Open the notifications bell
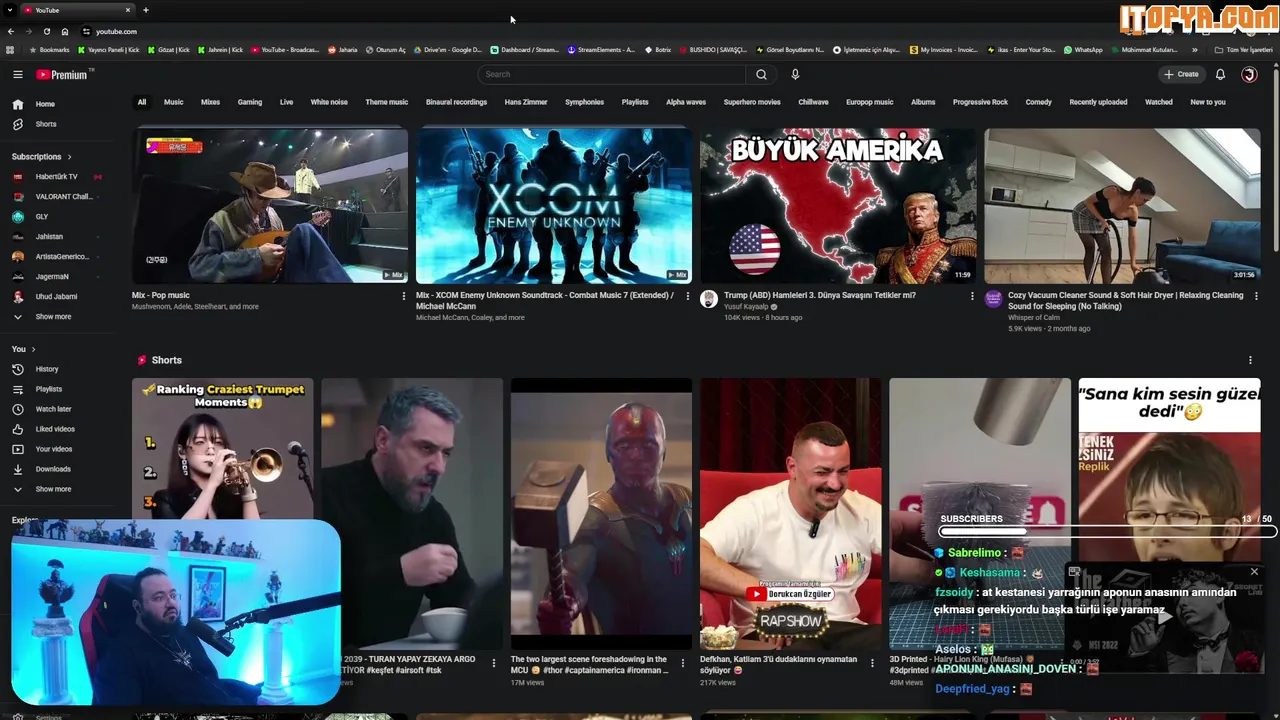 pyautogui.click(x=1220, y=74)
